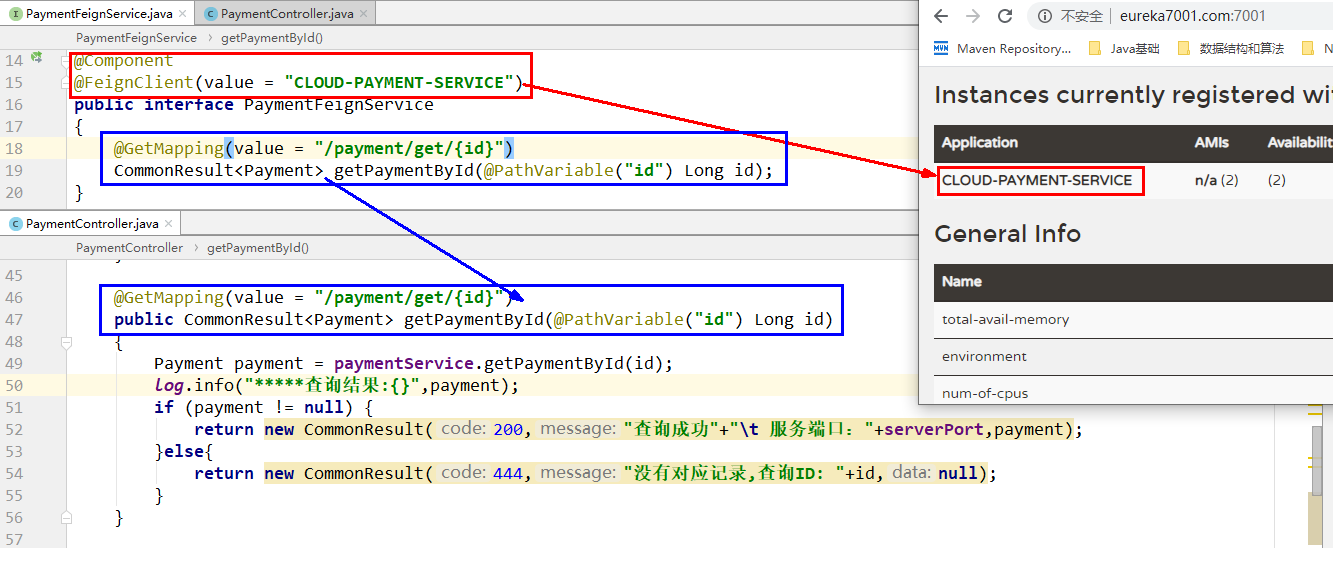
Task: Focus the eureka7001.com:7001 address bar
Action: (x=1192, y=16)
